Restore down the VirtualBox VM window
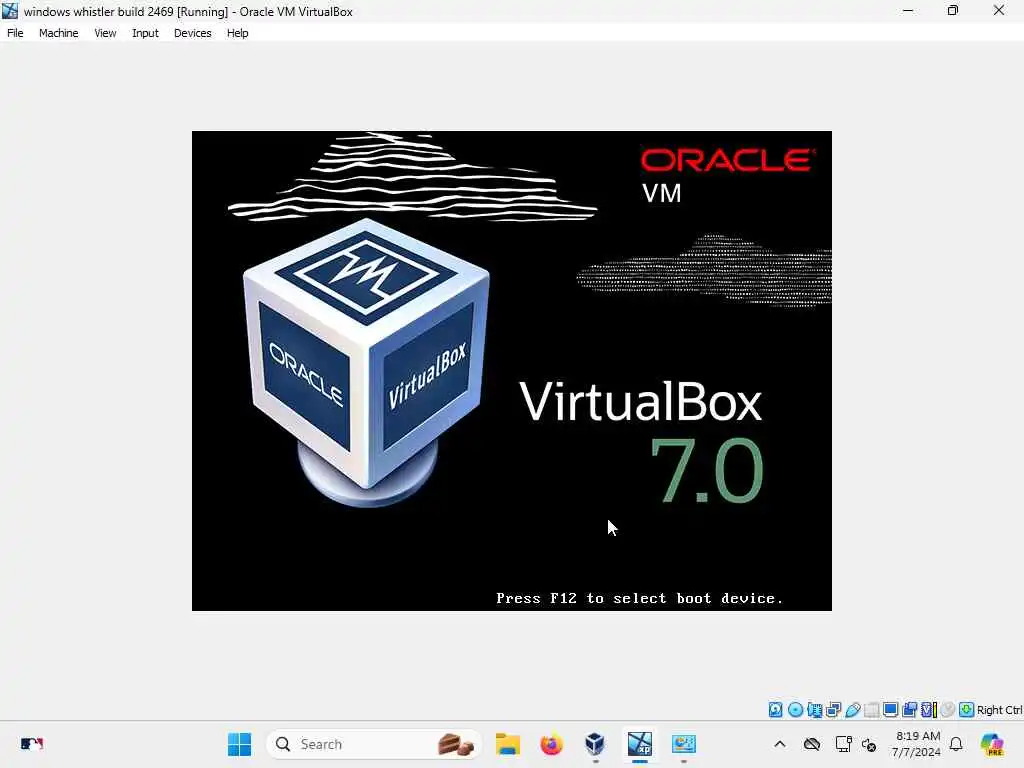1024x768 pixels. coord(953,10)
